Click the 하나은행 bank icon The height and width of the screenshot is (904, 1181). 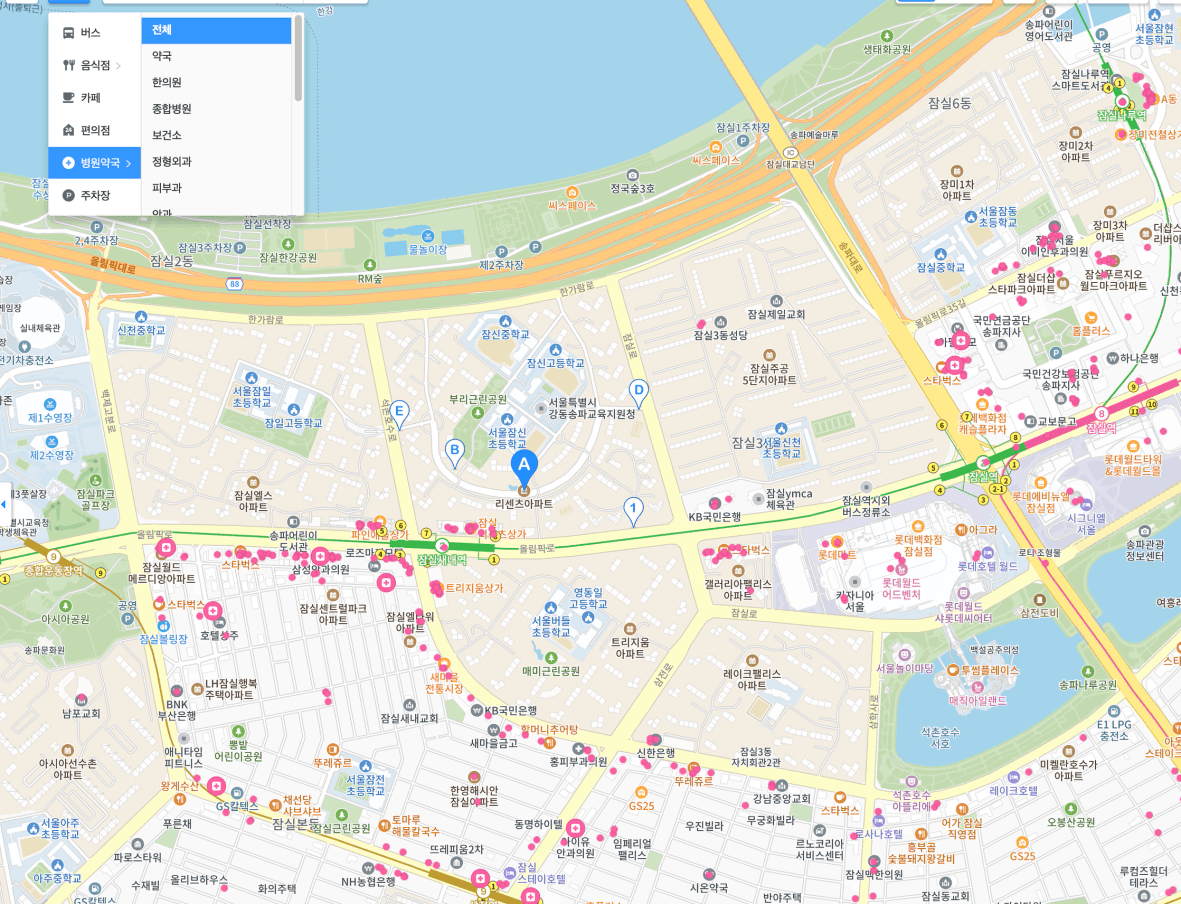[x=1112, y=359]
